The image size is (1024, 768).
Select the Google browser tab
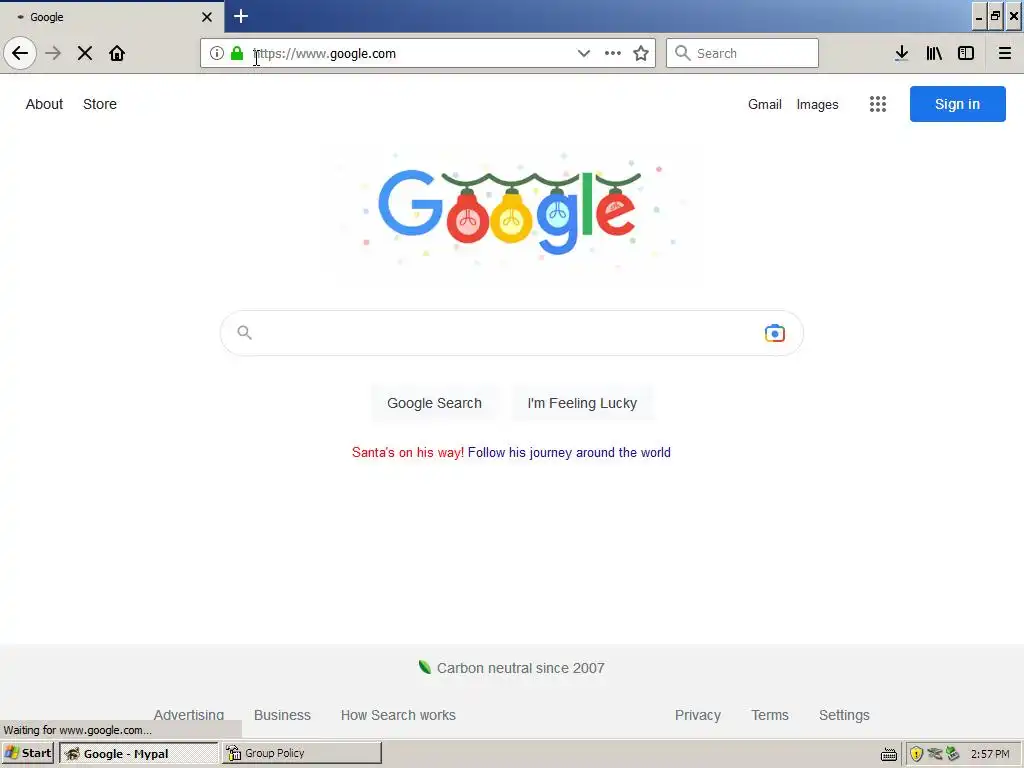pos(111,17)
